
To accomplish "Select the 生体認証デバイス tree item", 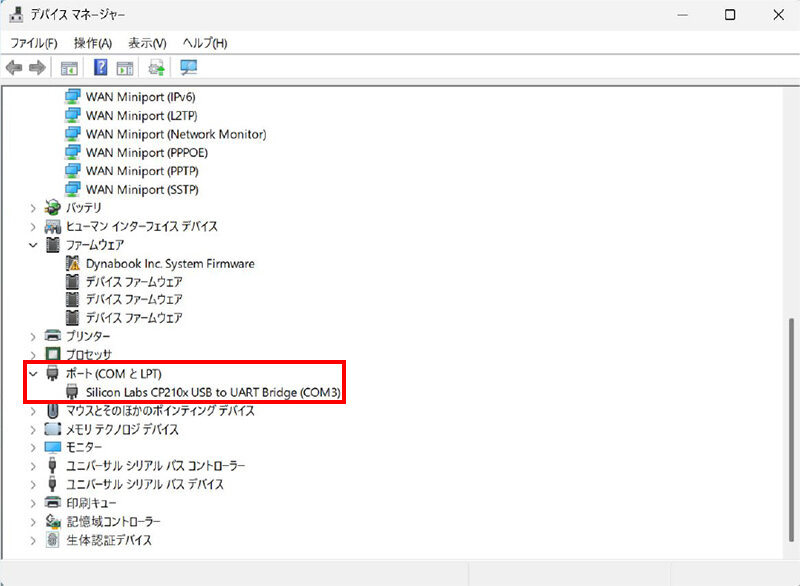I will click(x=109, y=540).
